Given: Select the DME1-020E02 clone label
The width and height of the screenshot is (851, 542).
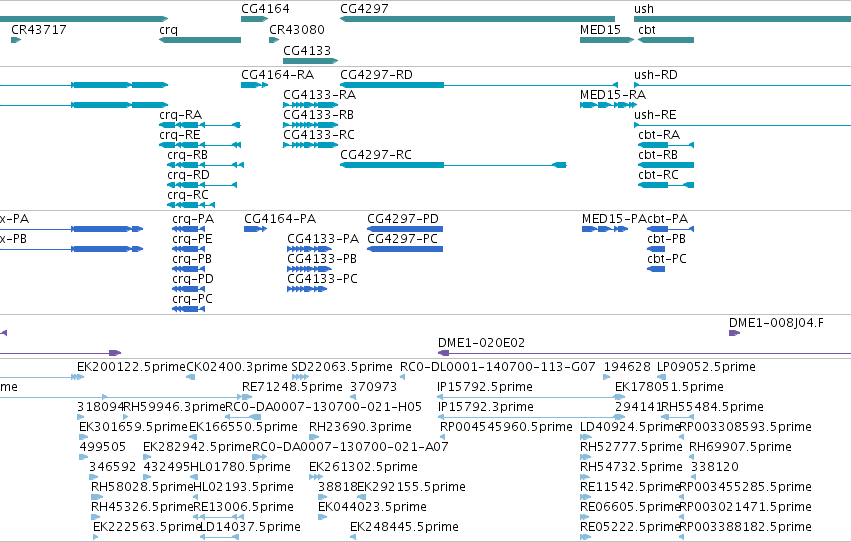Looking at the screenshot, I should coord(481,343).
